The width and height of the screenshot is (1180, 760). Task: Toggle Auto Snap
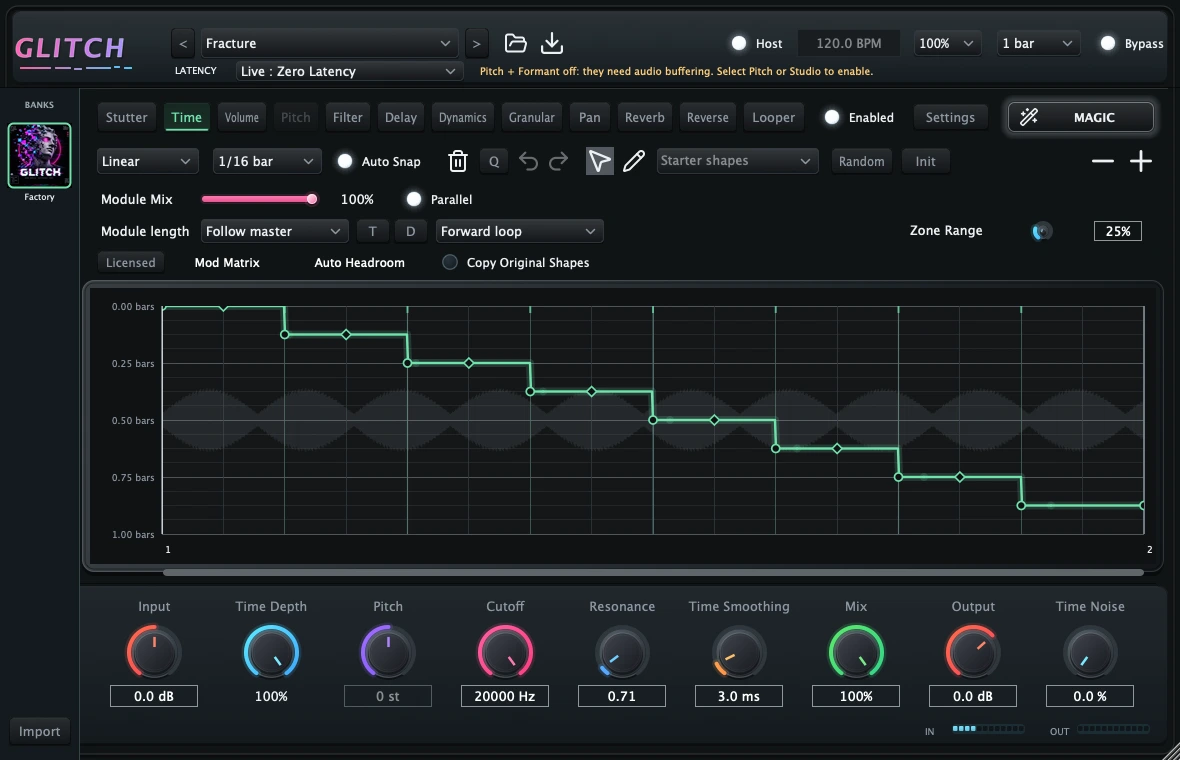[x=345, y=161]
